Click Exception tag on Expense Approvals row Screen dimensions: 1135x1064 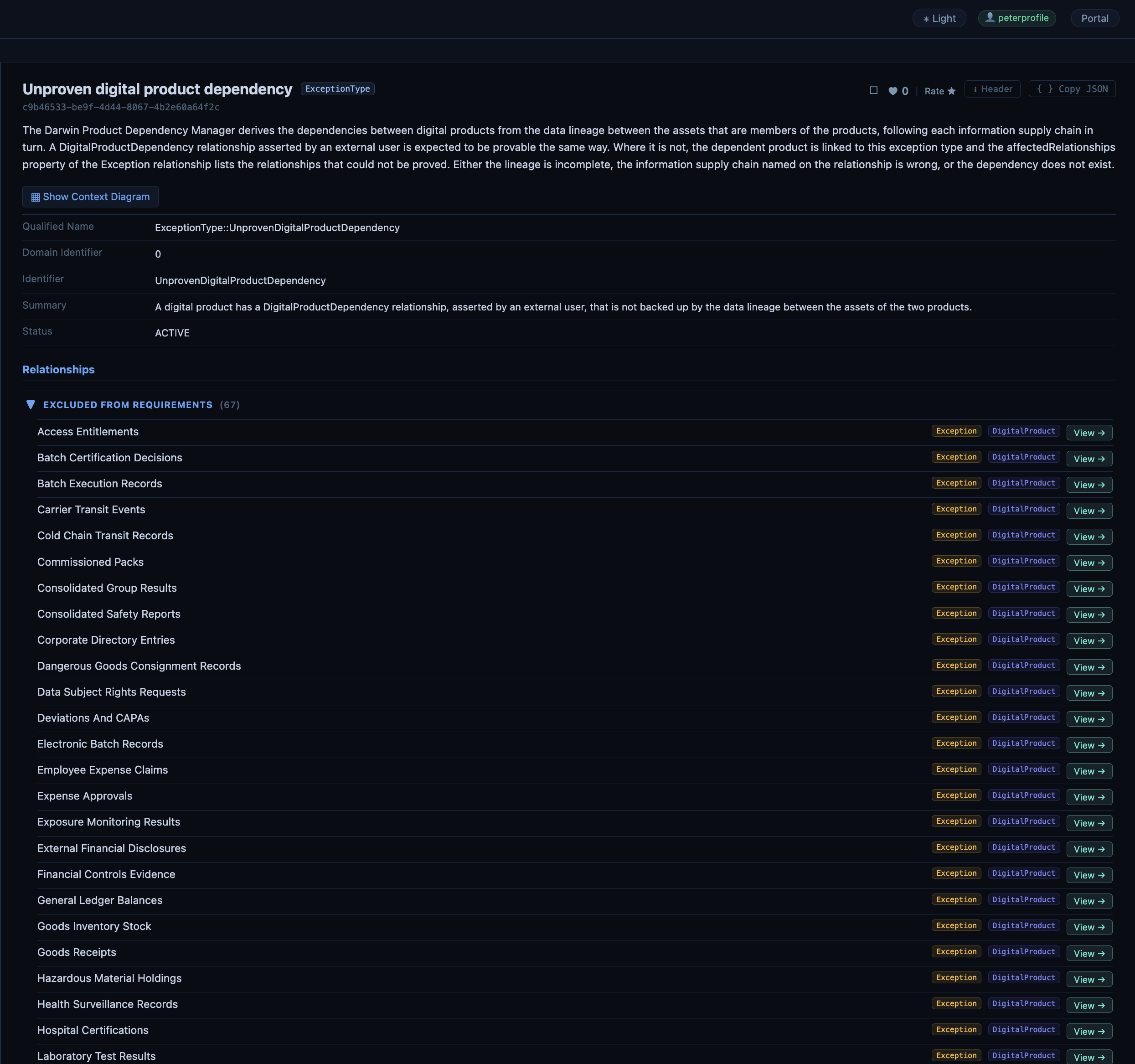(956, 795)
